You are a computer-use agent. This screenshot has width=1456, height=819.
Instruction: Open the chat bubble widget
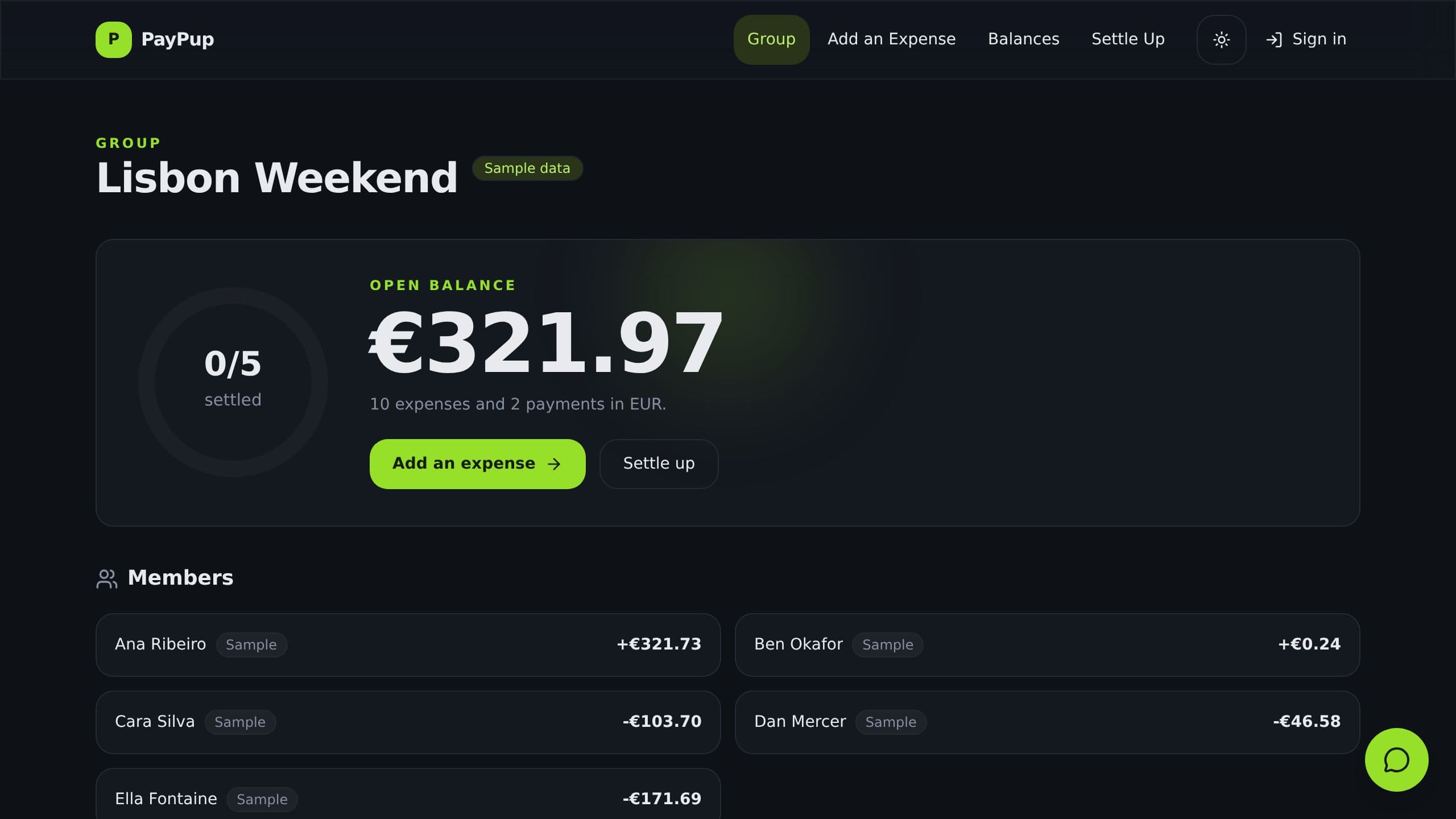tap(1396, 760)
